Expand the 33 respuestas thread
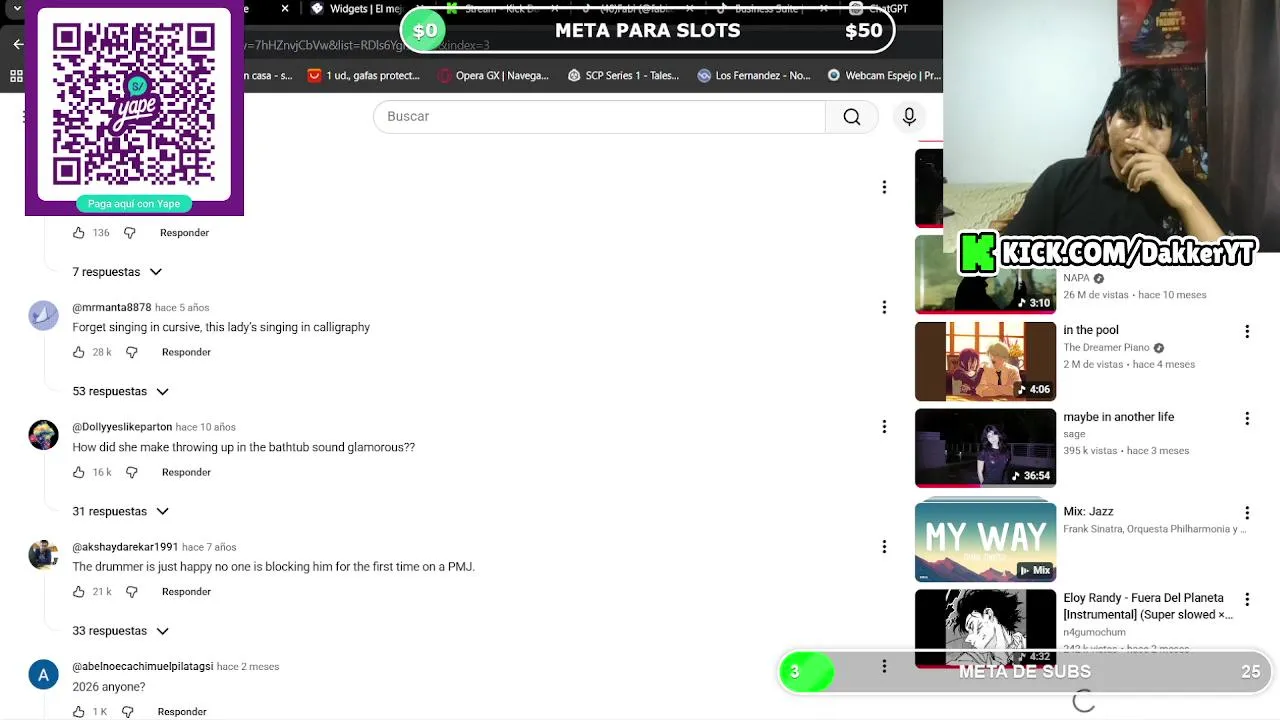Screen dimensions: 1280x720 120,631
